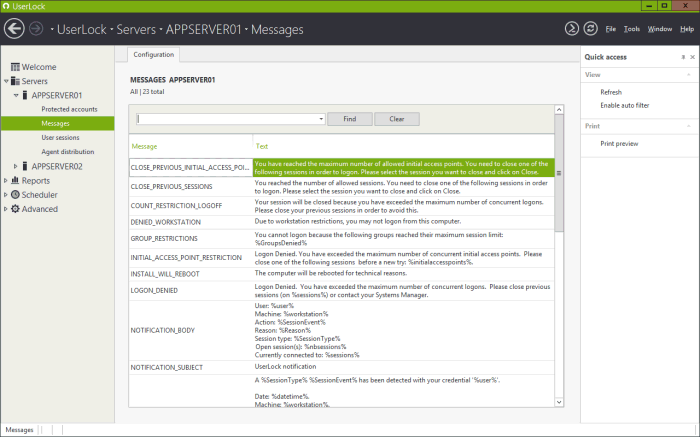
Task: Open Welcome in the navigation tree
Action: point(39,67)
